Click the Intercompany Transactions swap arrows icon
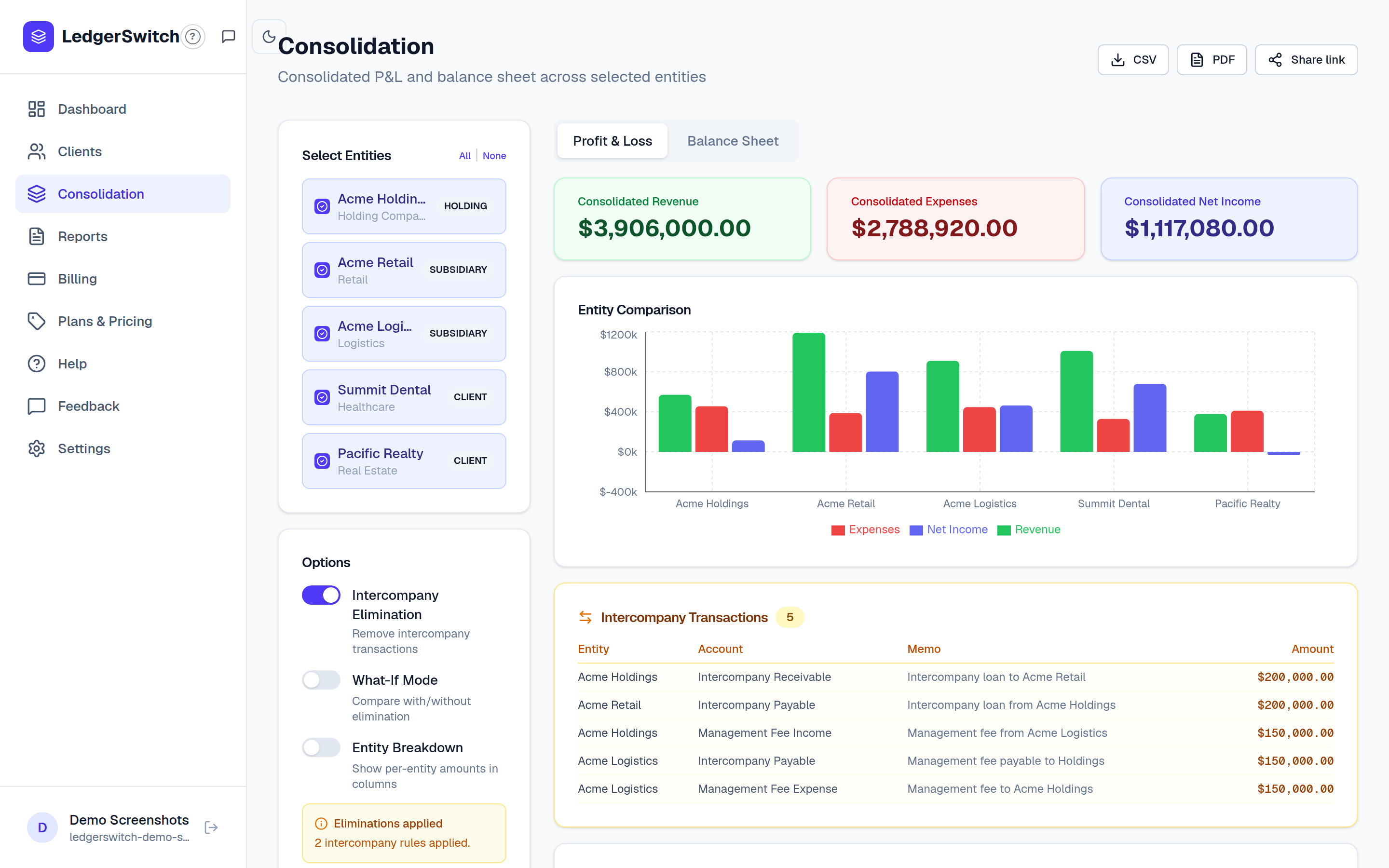 pyautogui.click(x=586, y=617)
